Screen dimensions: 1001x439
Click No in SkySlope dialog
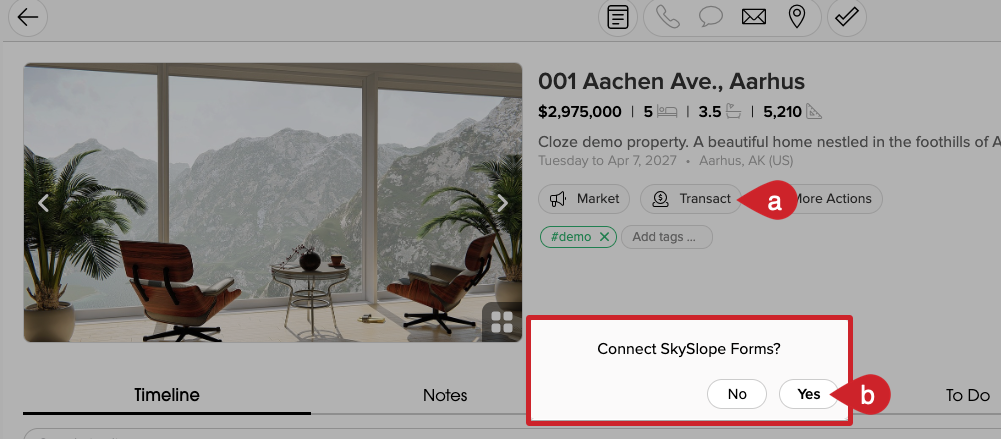(x=737, y=394)
